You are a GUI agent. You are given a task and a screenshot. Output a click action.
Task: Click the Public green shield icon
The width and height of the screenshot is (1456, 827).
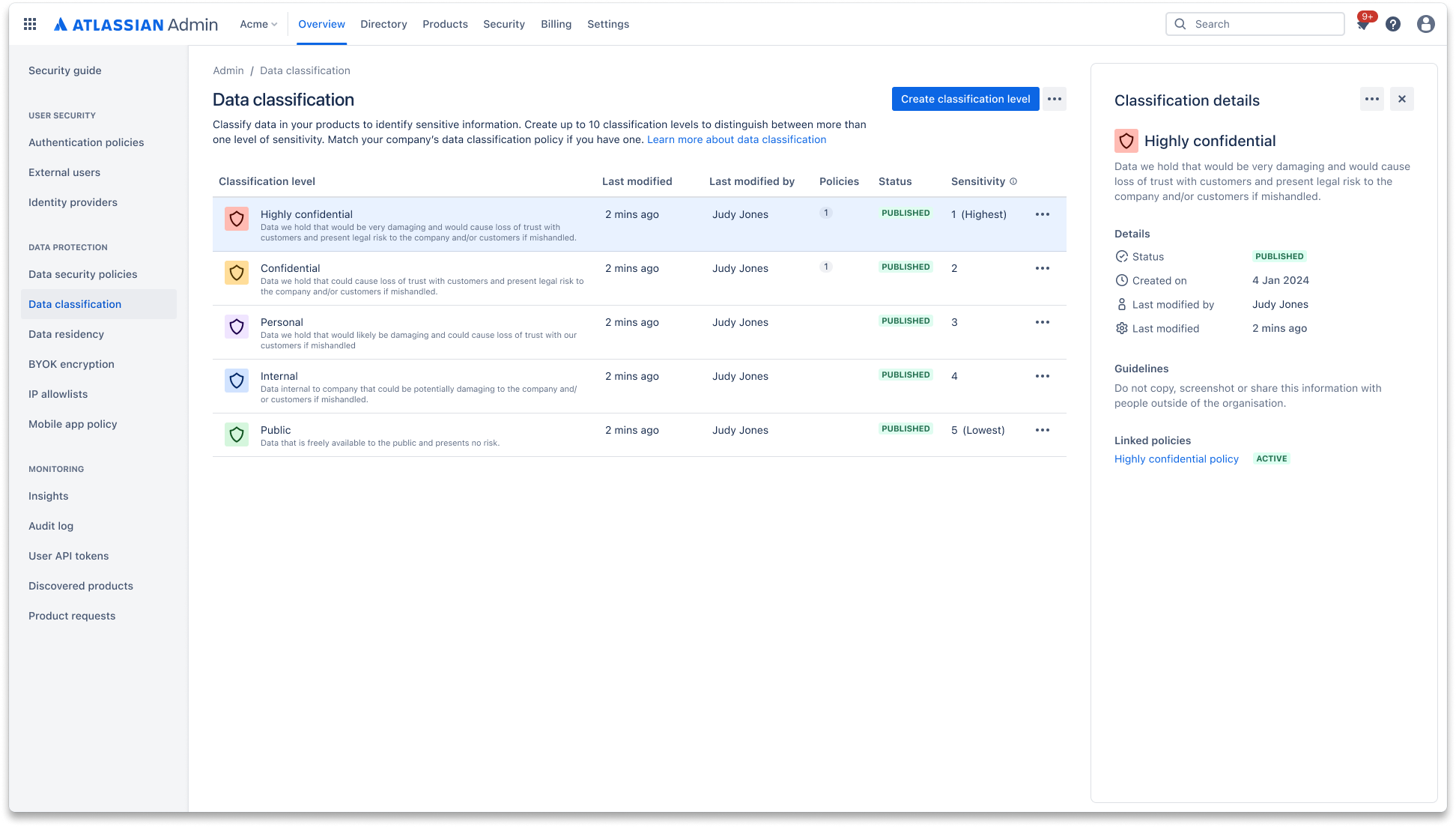pos(237,434)
